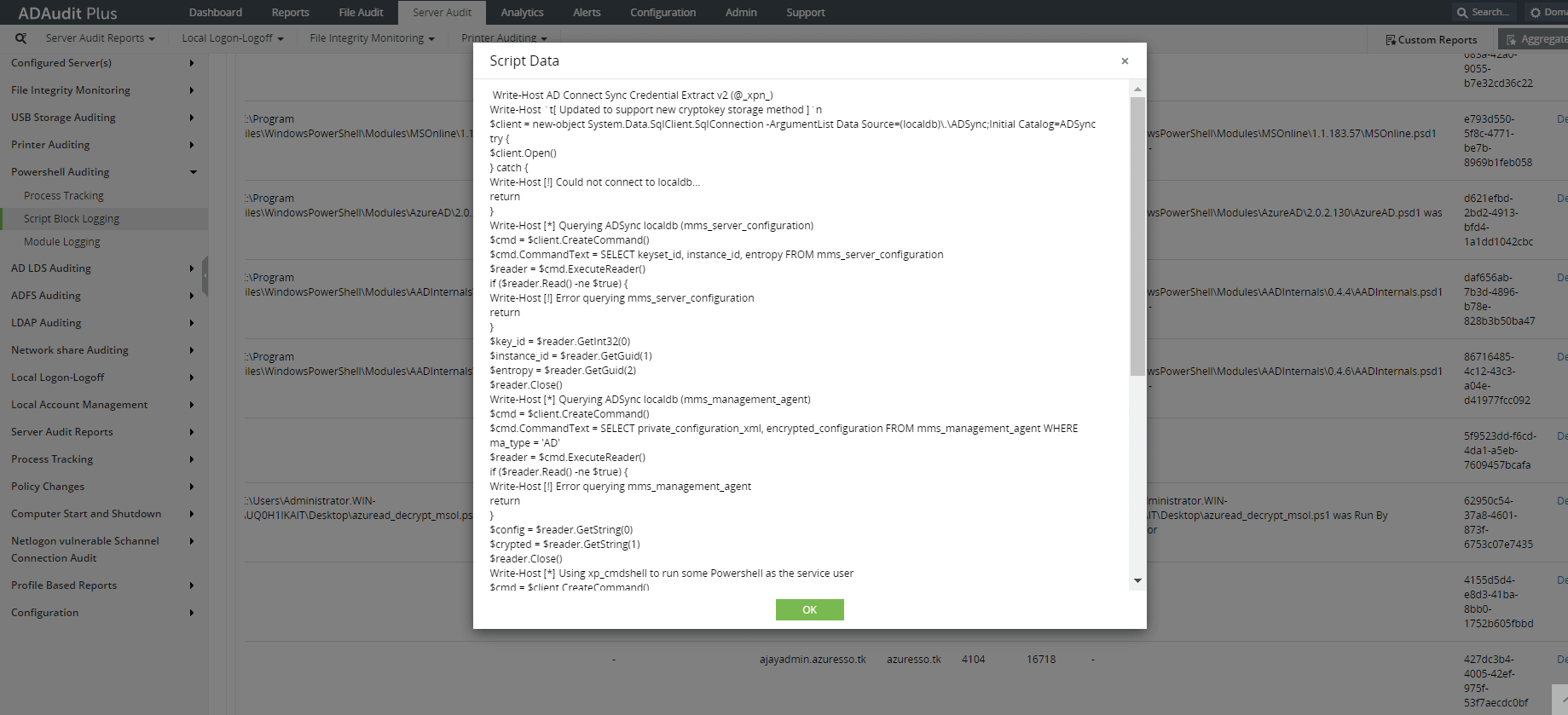Switch to the Alerts tab
Screen dimensions: 1568x715
587,13
